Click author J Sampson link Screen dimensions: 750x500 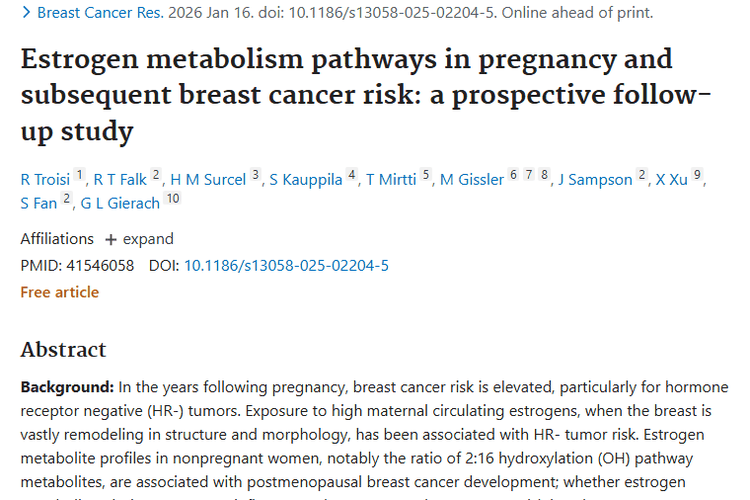[595, 179]
